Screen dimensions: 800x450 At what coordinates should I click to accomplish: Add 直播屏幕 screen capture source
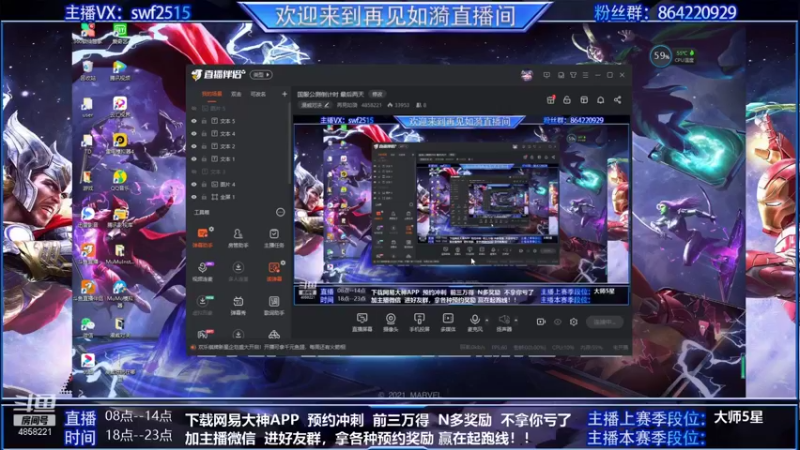click(x=362, y=322)
